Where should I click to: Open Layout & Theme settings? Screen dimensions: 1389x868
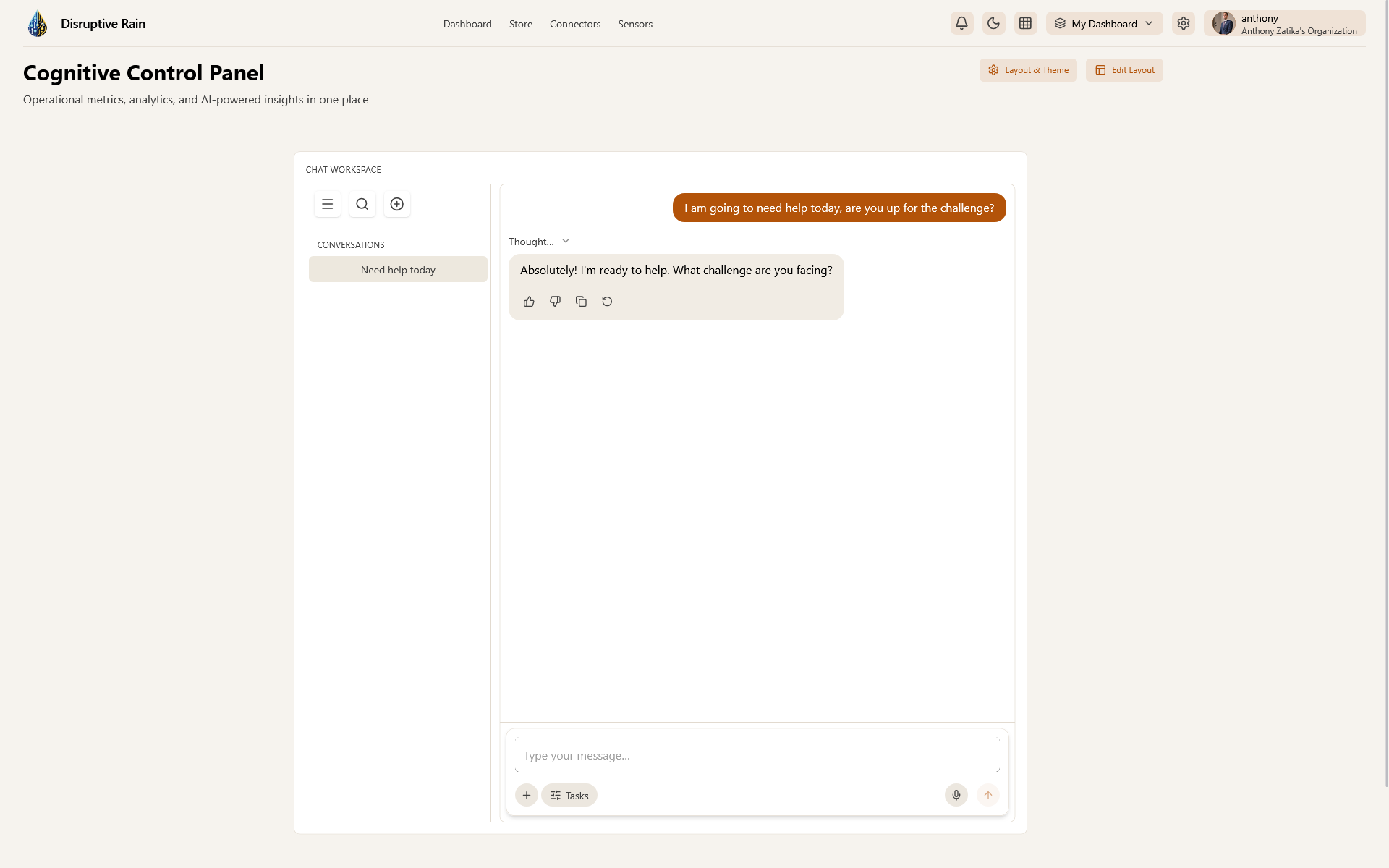click(x=1028, y=69)
